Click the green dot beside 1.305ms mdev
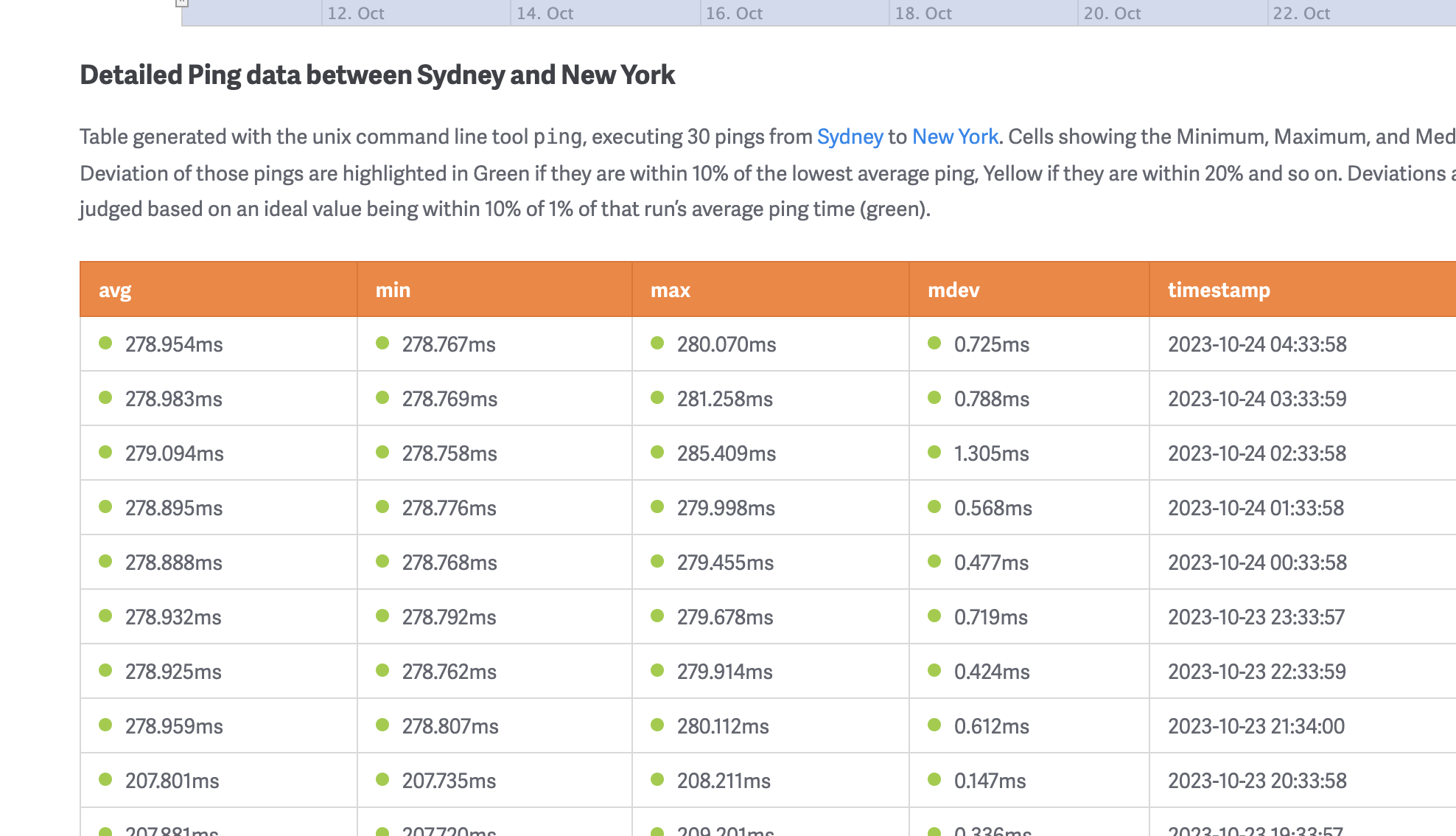The height and width of the screenshot is (836, 1456). [x=934, y=452]
